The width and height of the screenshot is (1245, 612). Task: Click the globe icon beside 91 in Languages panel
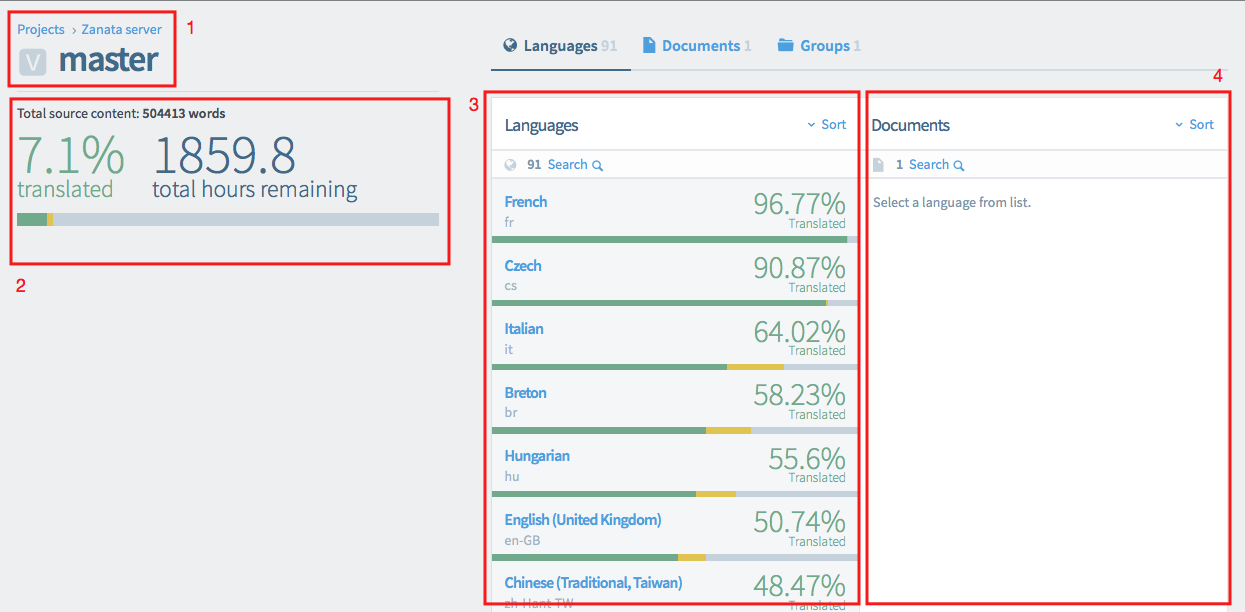coord(511,165)
